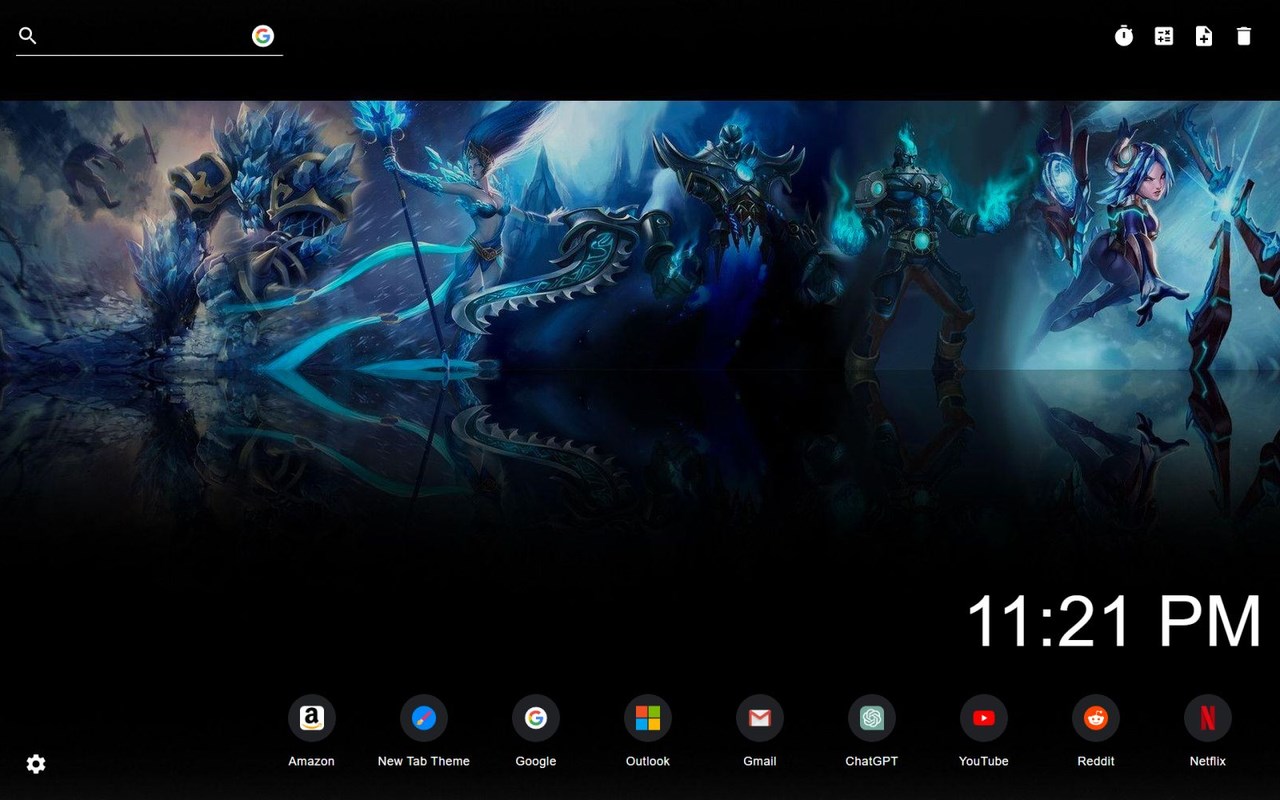This screenshot has width=1280, height=800.
Task: Add a new note with the page-plus icon
Action: pos(1204,36)
